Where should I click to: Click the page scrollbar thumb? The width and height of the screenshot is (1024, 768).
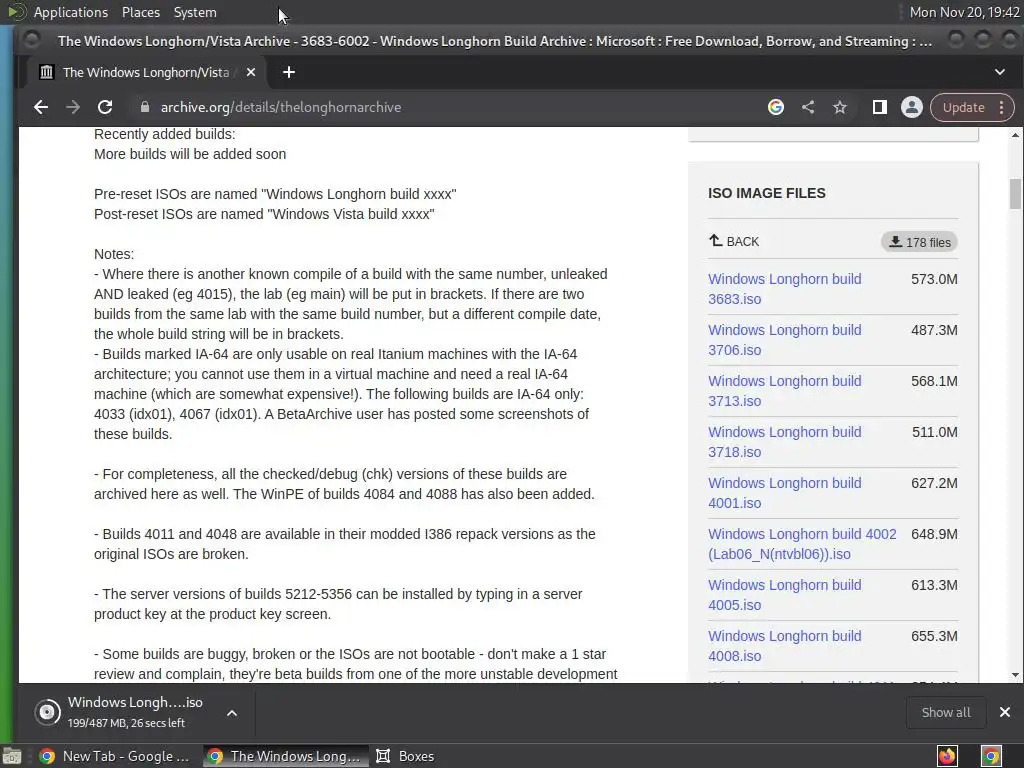point(1015,194)
